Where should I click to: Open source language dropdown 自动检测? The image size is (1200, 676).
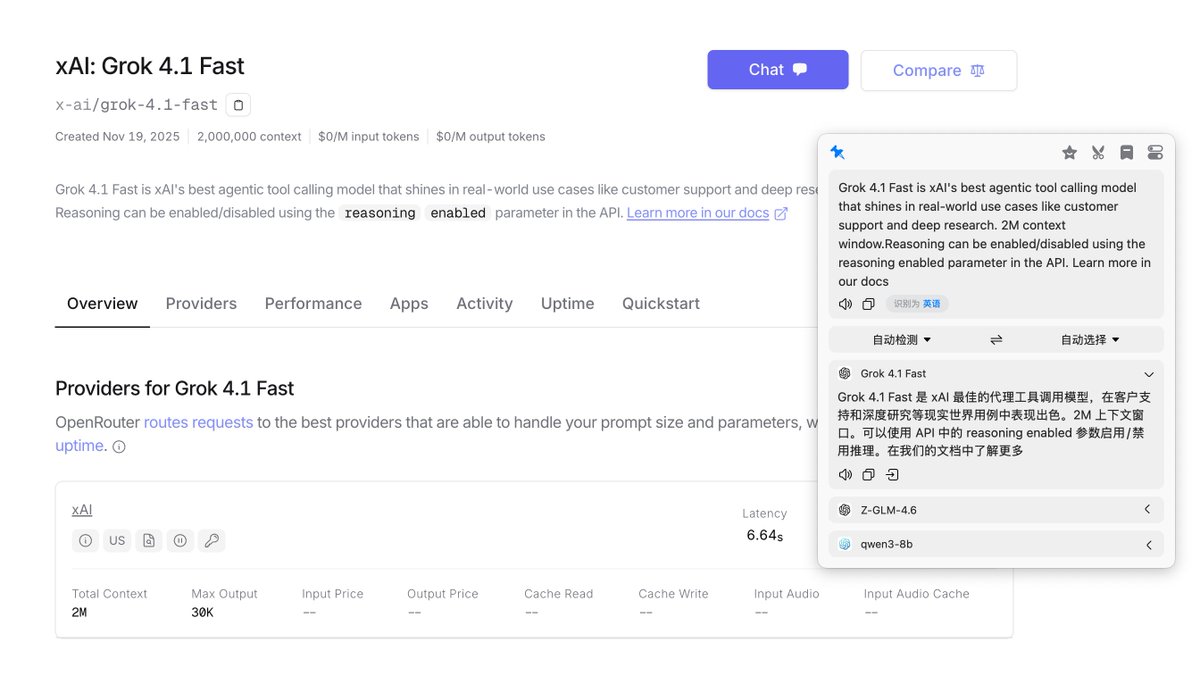coord(902,340)
